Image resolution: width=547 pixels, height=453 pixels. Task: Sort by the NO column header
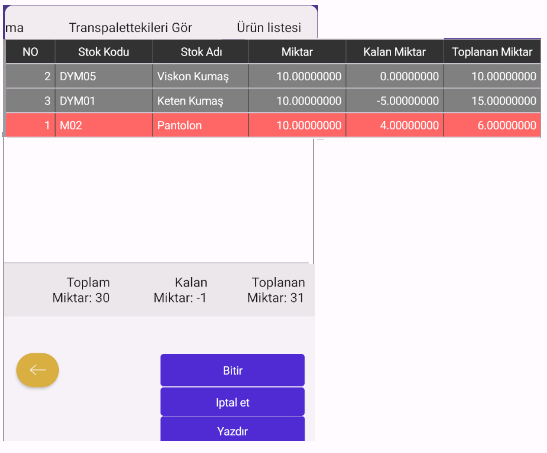tap(30, 52)
